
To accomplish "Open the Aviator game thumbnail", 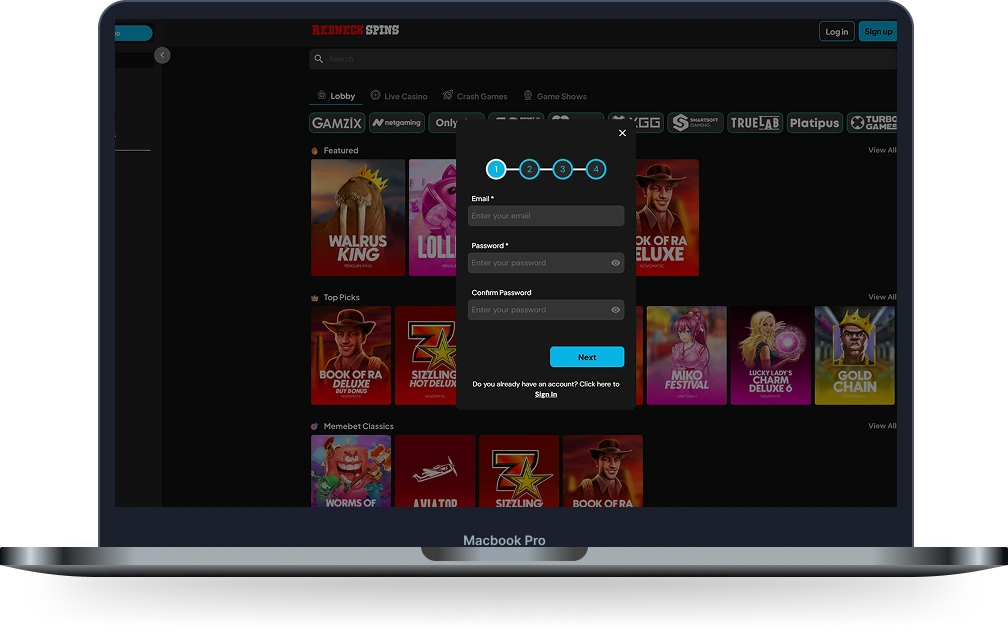I will (435, 471).
